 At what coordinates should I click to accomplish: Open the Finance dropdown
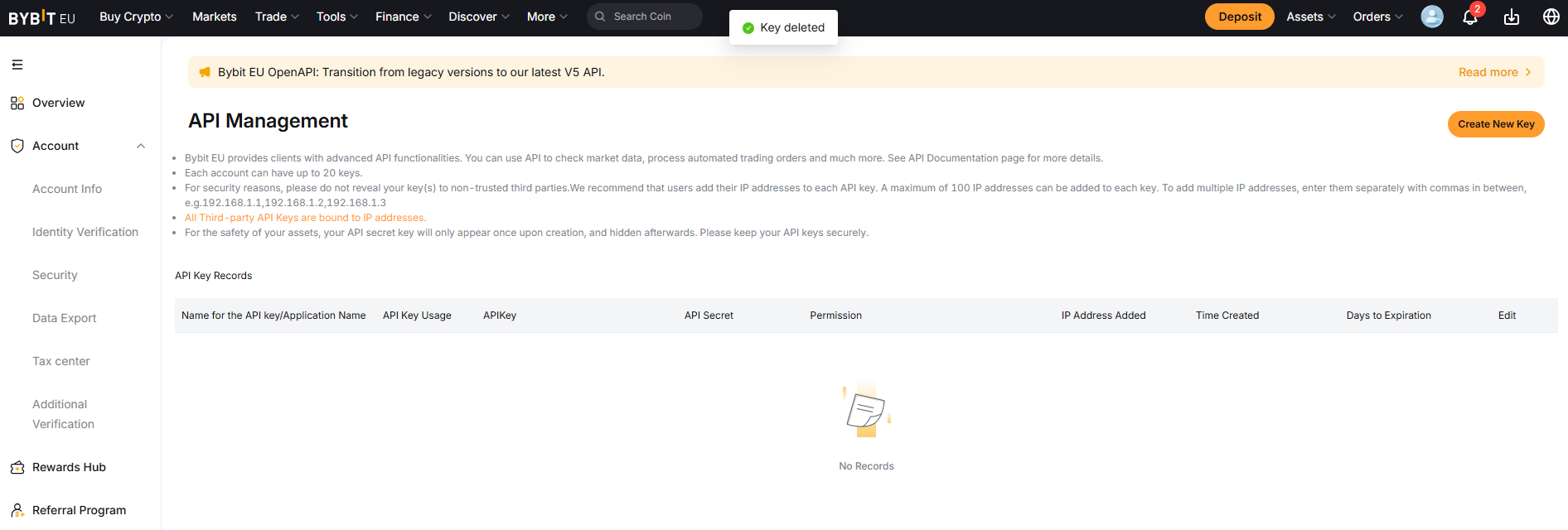404,17
